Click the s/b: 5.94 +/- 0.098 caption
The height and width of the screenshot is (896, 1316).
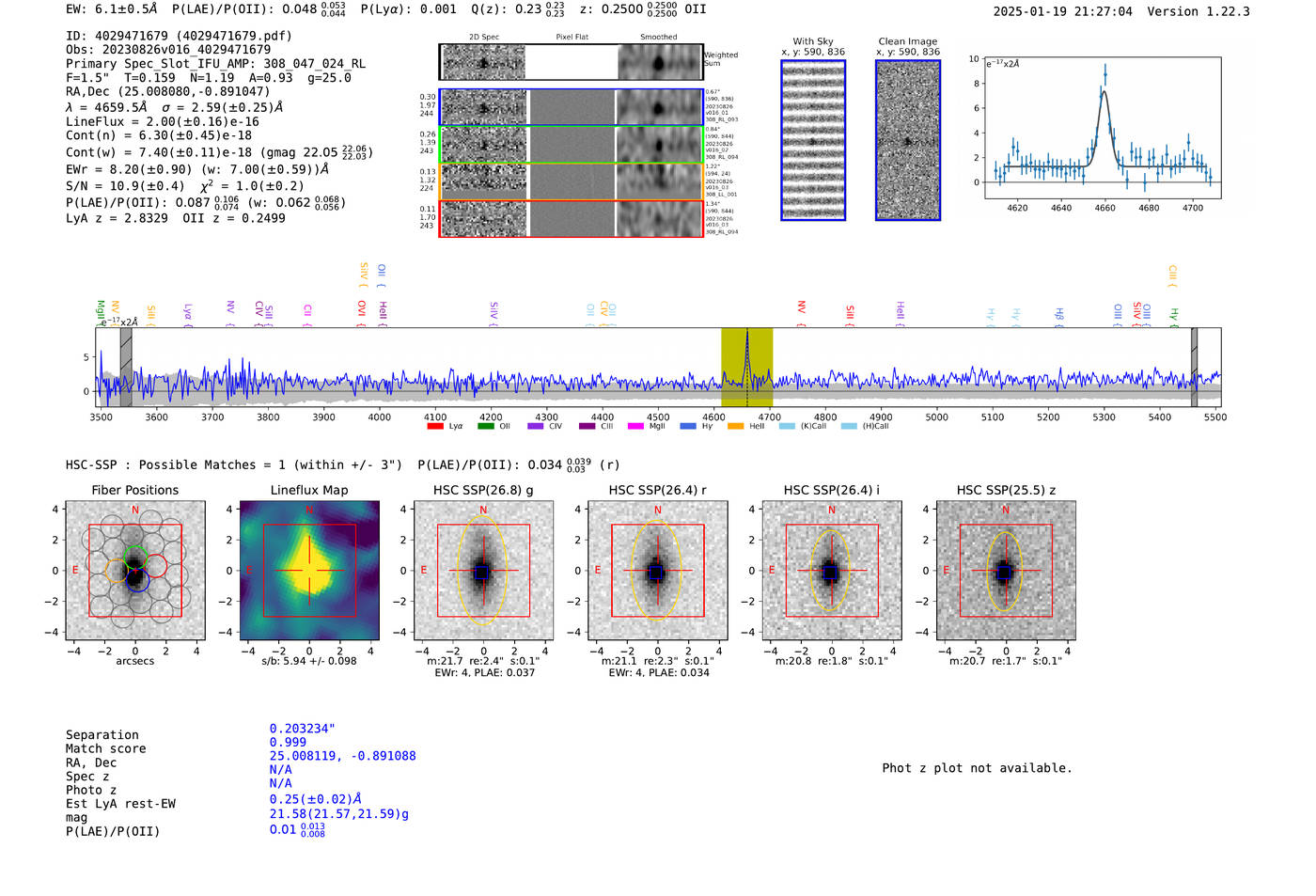[309, 661]
